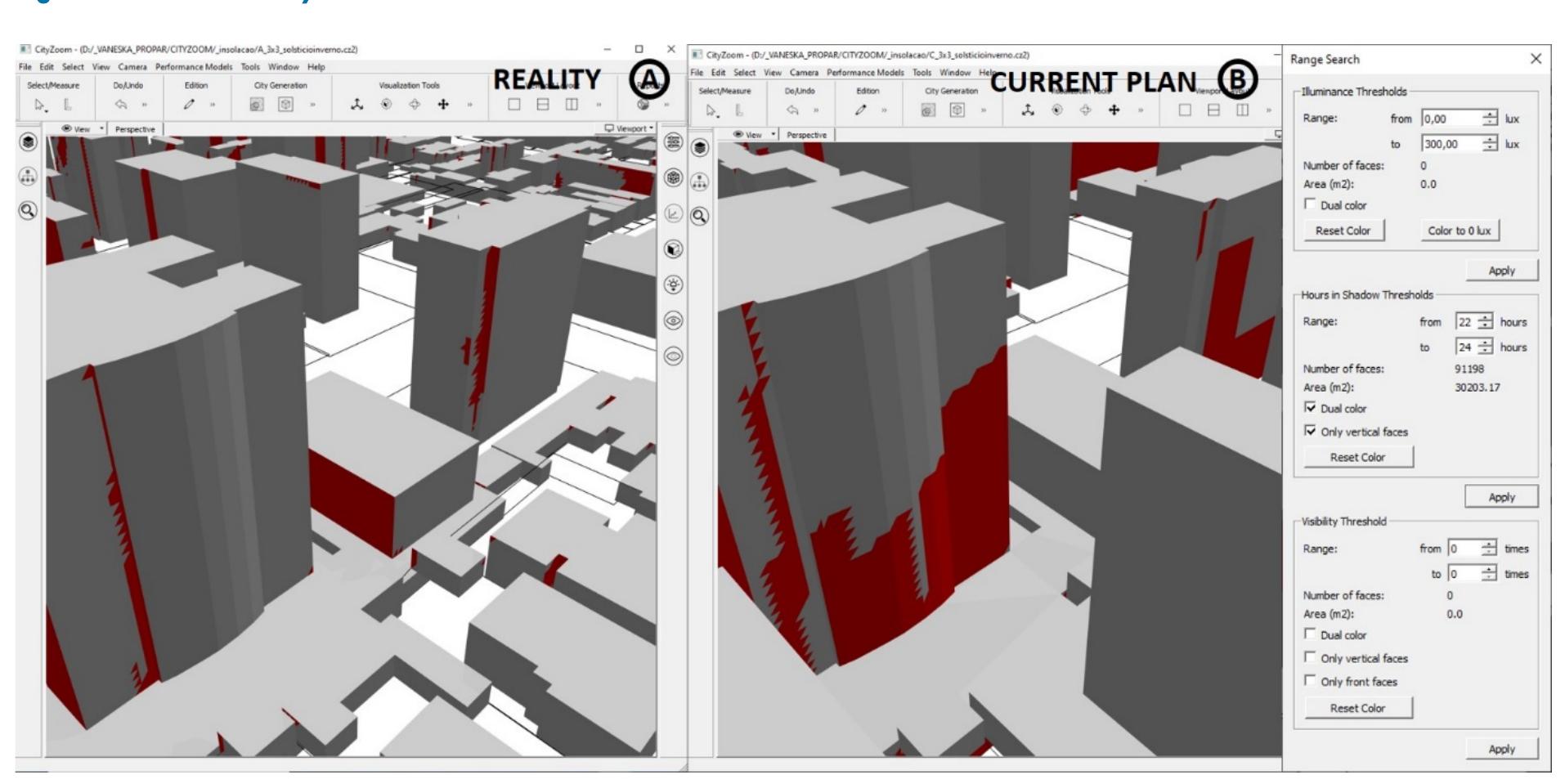Viewport: 1565px width, 784px height.
Task: Click stepper of Hours in Shadow from 22
Action: pos(1485,322)
